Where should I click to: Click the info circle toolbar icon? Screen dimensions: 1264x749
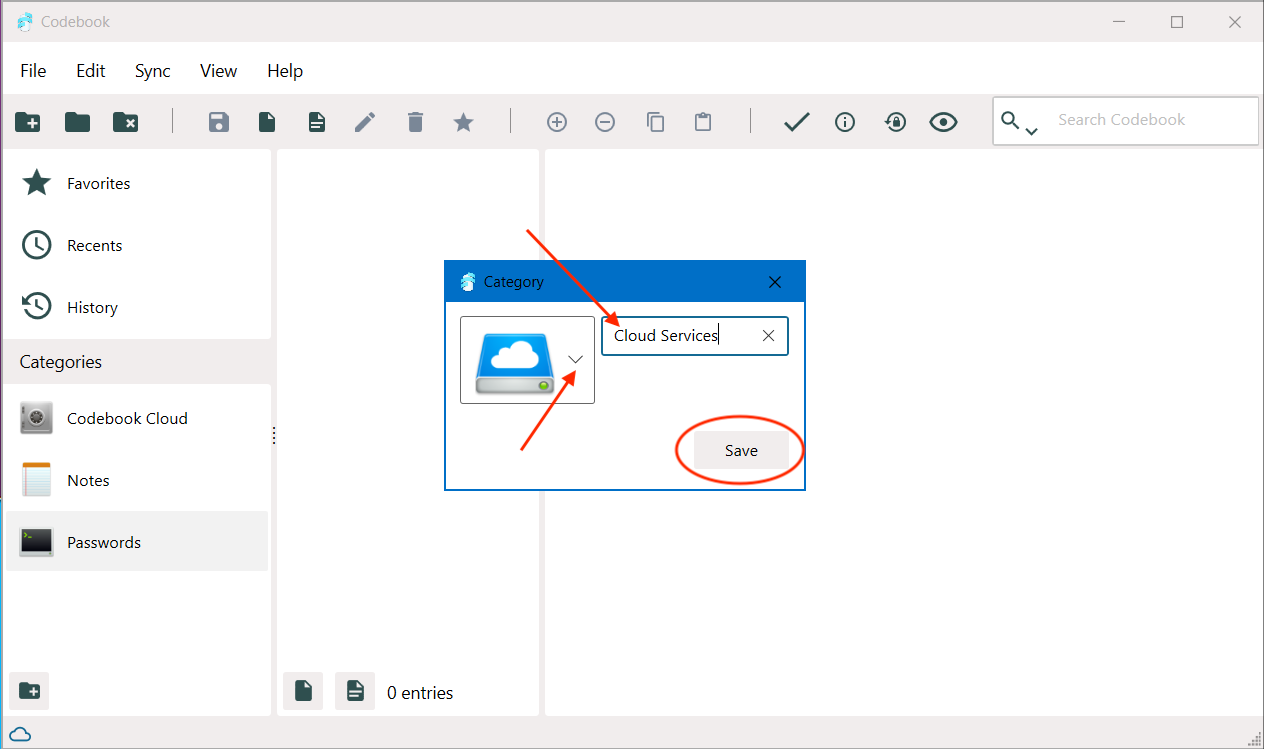[x=845, y=122]
